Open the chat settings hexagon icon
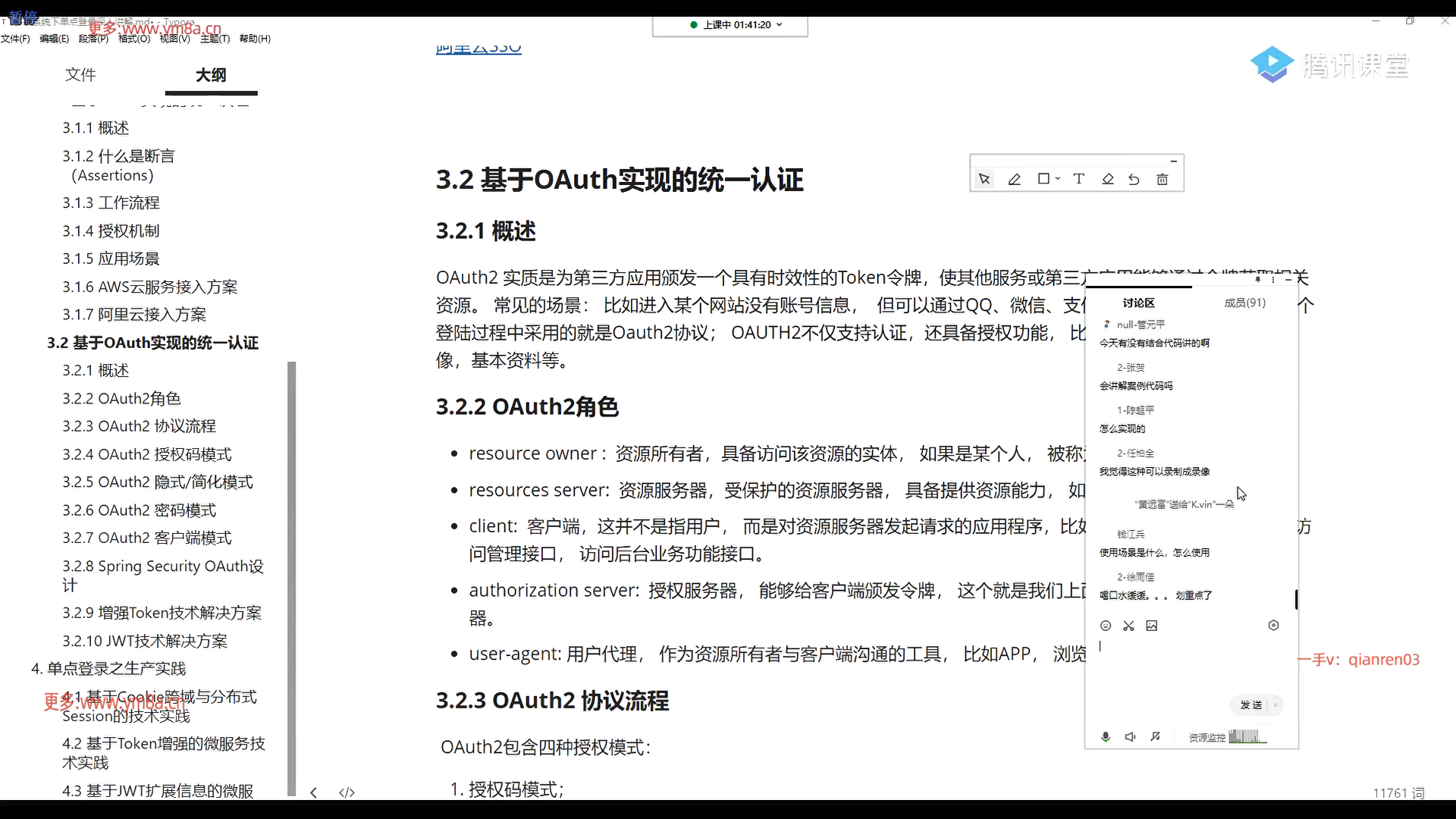This screenshot has width=1456, height=819. coord(1273,626)
